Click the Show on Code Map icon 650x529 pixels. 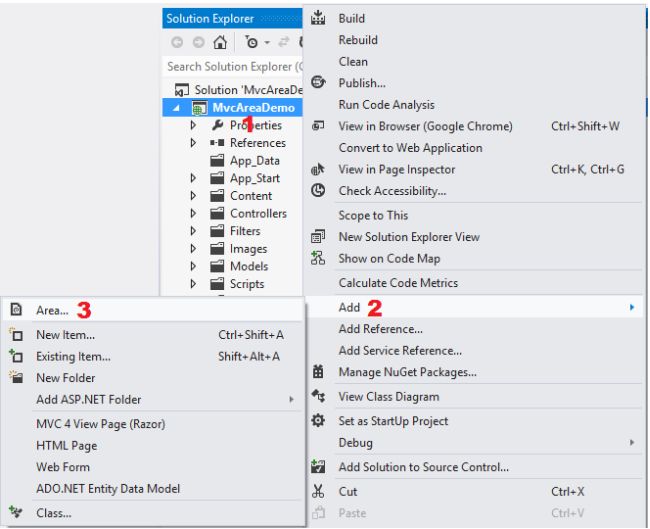pos(318,258)
